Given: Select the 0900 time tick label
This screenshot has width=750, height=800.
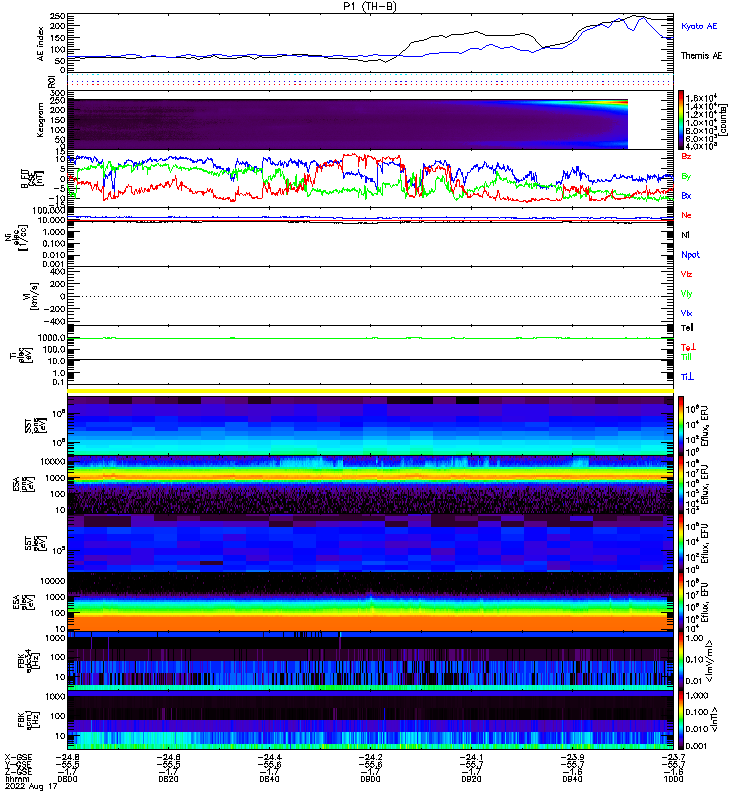Looking at the screenshot, I should tap(370, 779).
